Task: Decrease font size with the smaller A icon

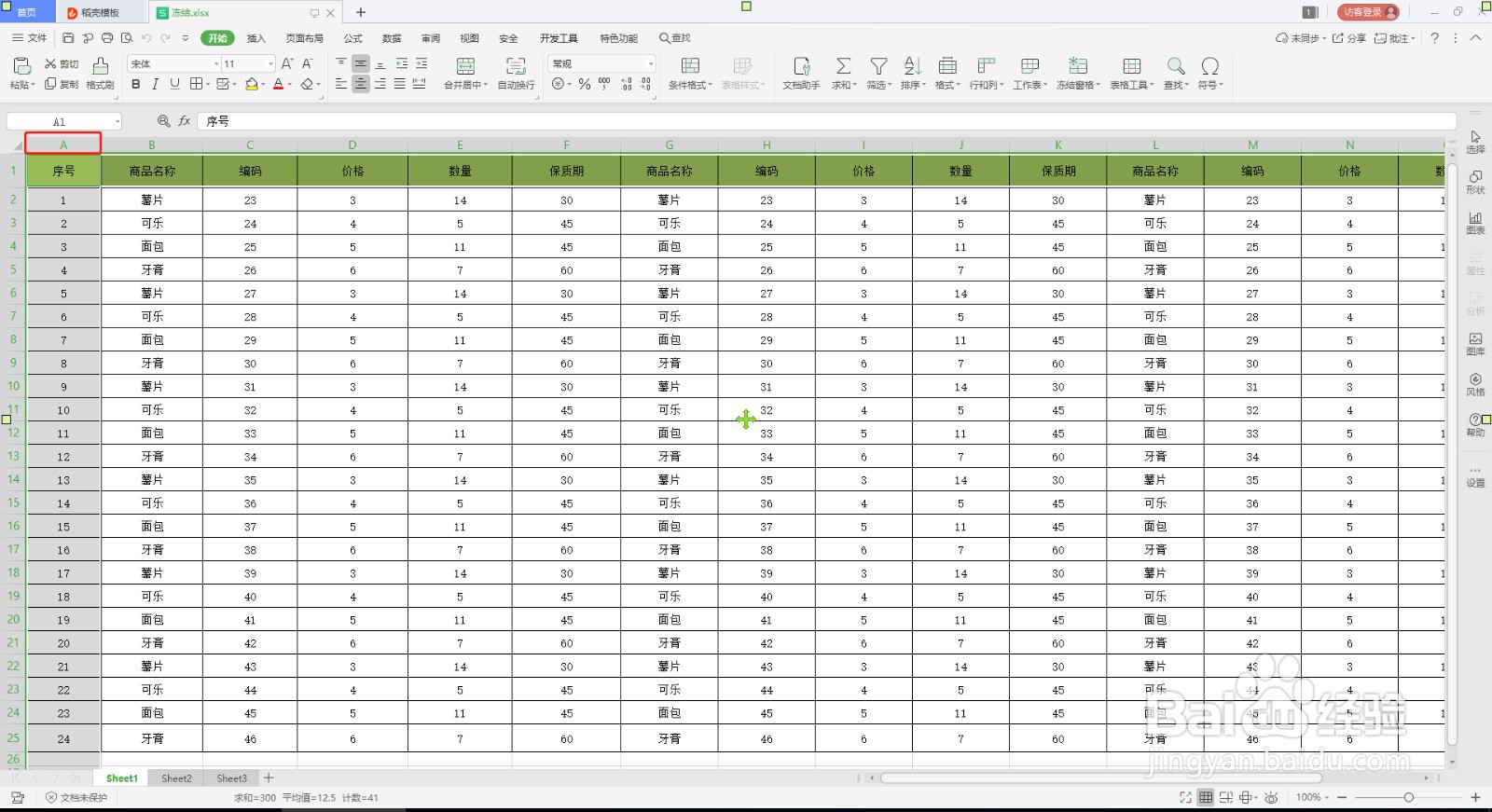Action: 308,63
